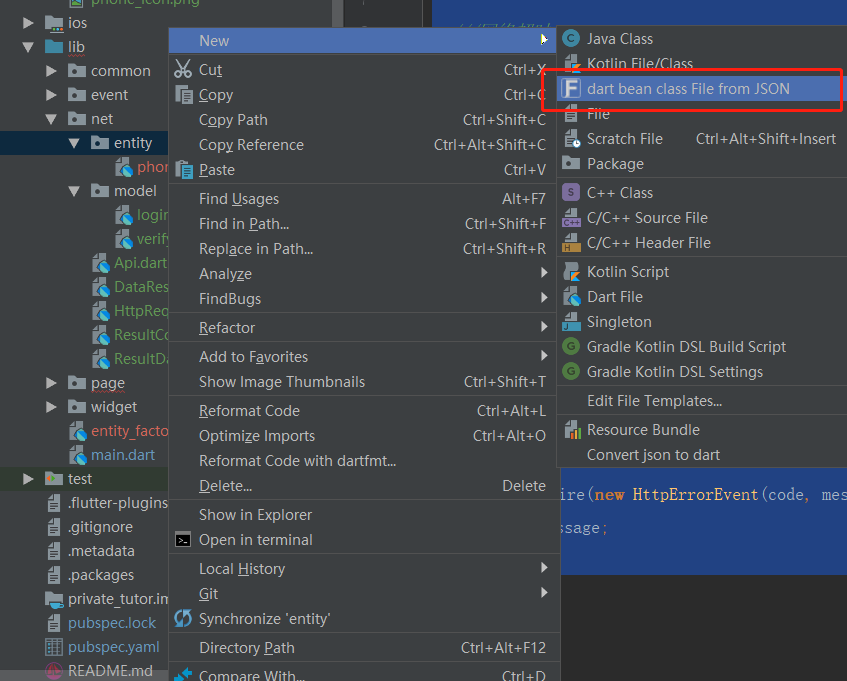Open the New submenu entry
The height and width of the screenshot is (681, 847).
pos(362,41)
